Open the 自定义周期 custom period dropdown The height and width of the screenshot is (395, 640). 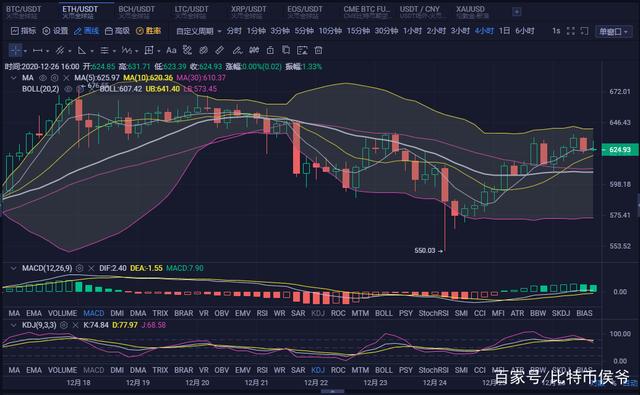[199, 31]
